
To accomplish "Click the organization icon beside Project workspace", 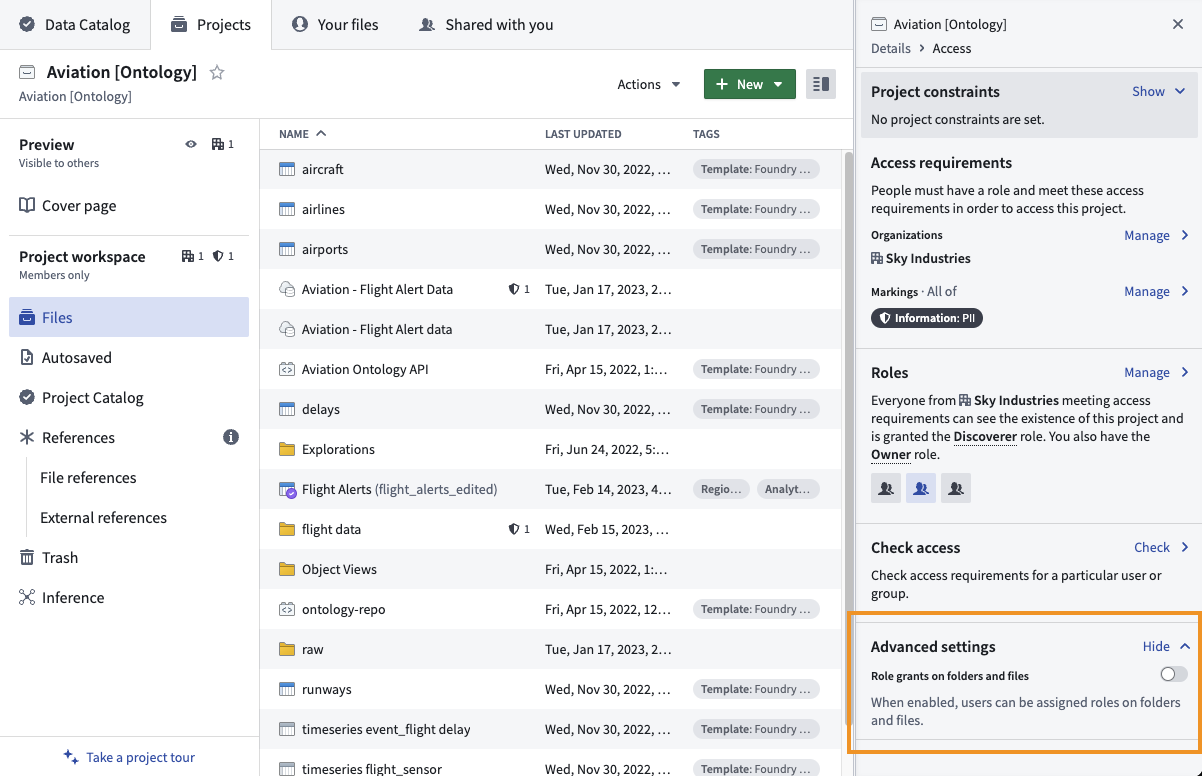I will point(187,256).
